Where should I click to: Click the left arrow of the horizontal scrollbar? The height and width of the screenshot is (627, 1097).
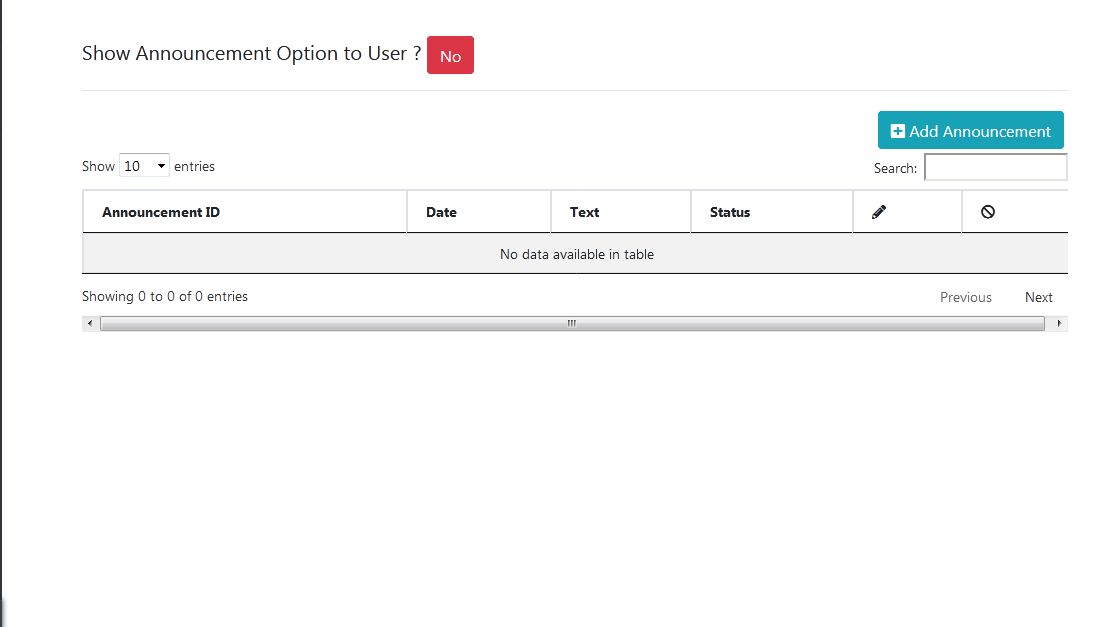click(89, 323)
